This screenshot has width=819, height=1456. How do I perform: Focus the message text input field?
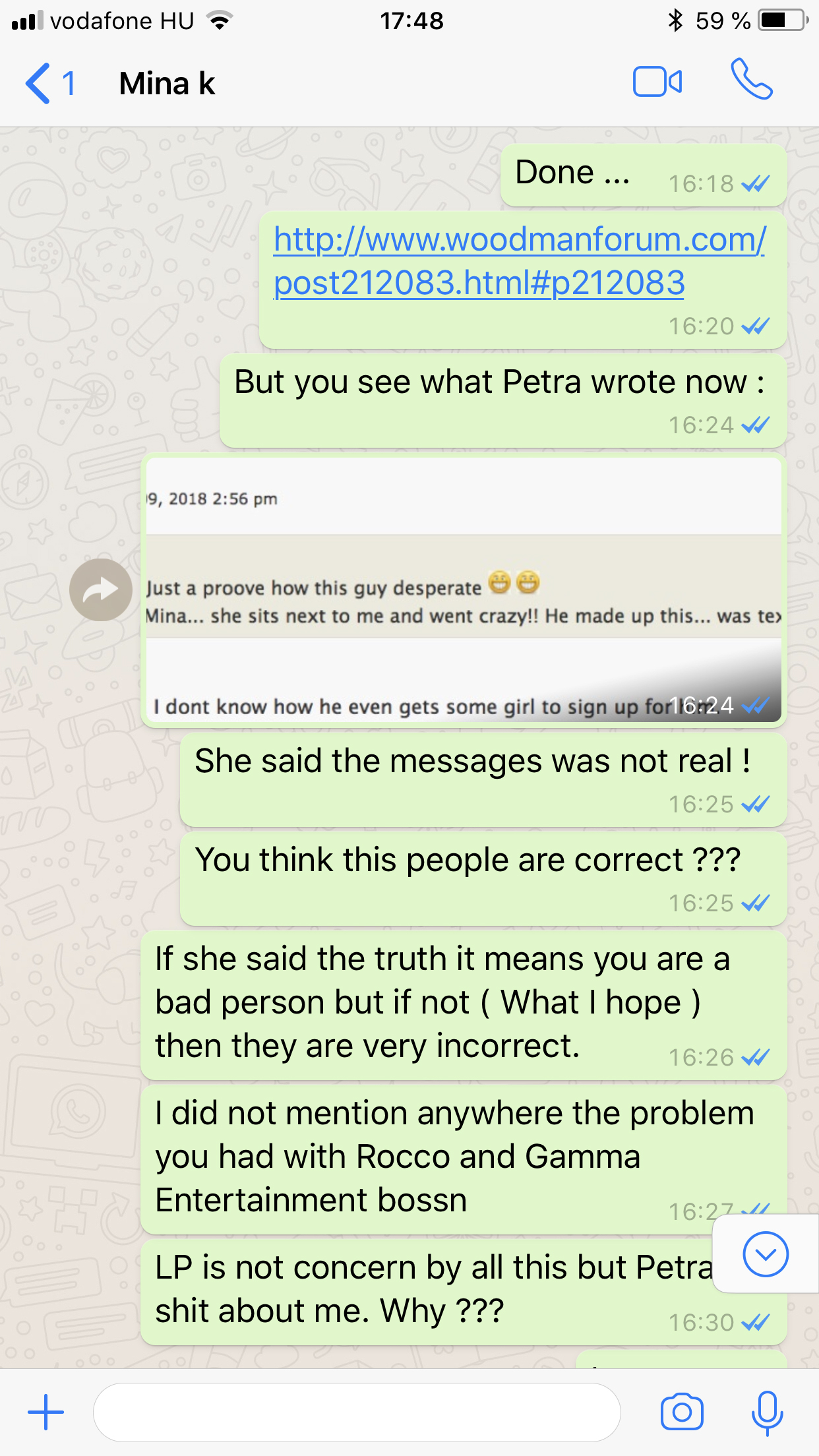[x=357, y=1412]
